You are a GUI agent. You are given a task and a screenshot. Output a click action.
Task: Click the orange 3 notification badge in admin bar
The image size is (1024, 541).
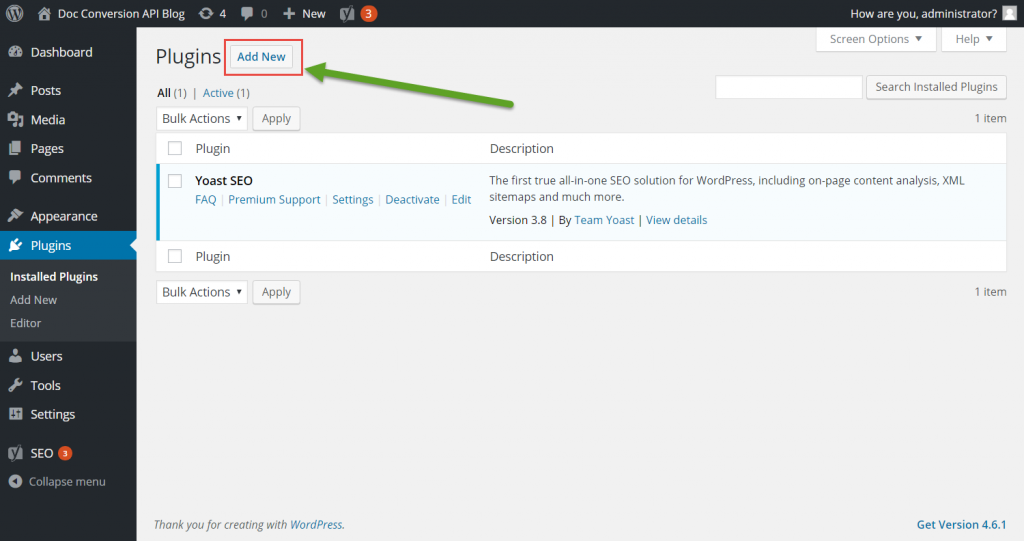(368, 14)
